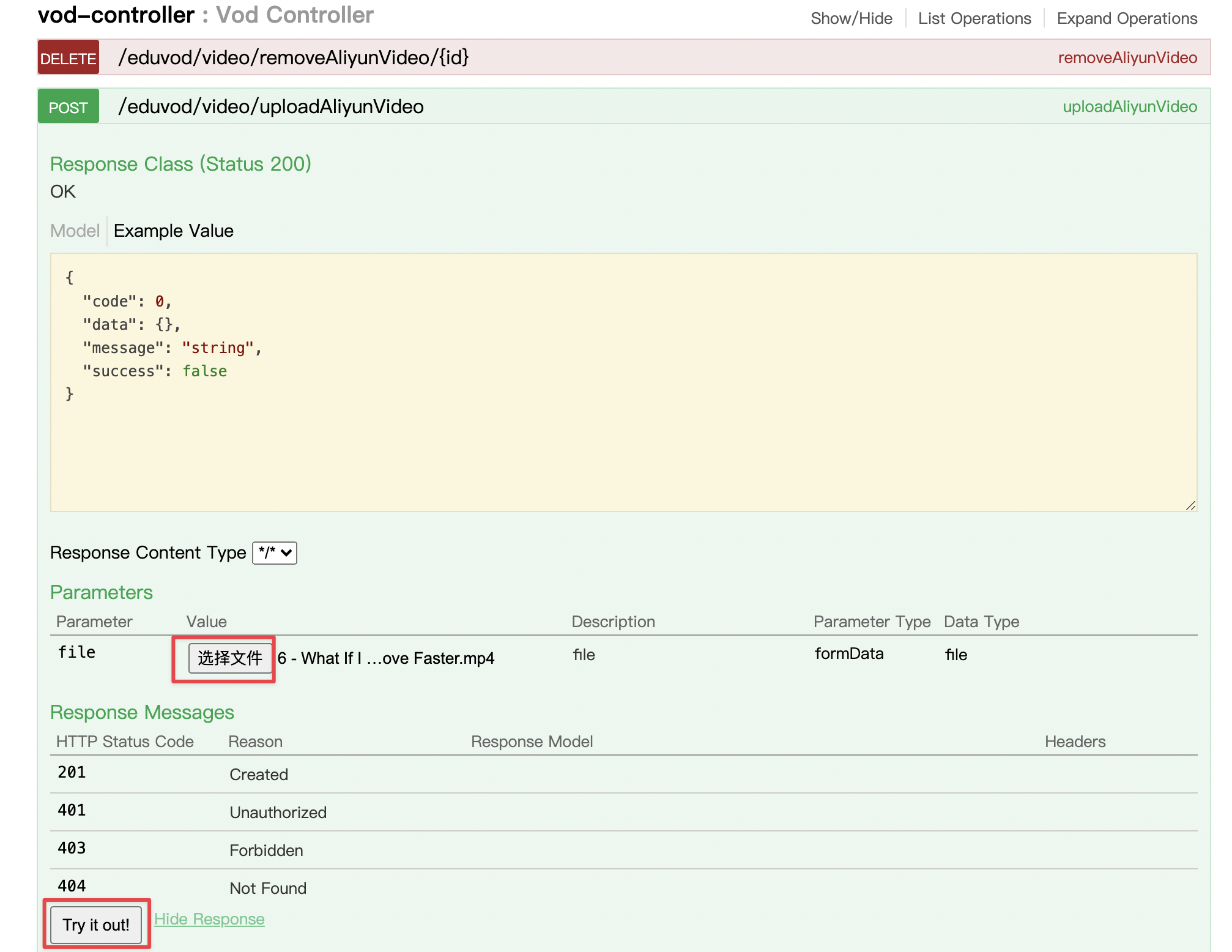Open the Response Content Type dropdown

click(275, 552)
